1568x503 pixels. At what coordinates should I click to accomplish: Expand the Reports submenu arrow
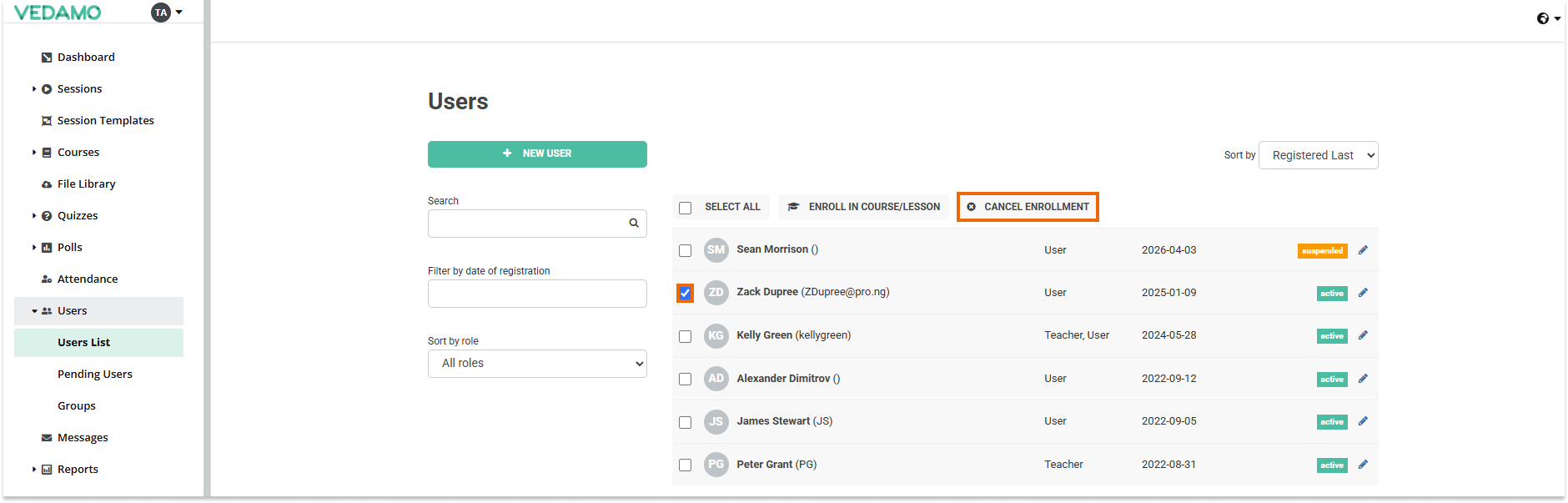pos(34,470)
